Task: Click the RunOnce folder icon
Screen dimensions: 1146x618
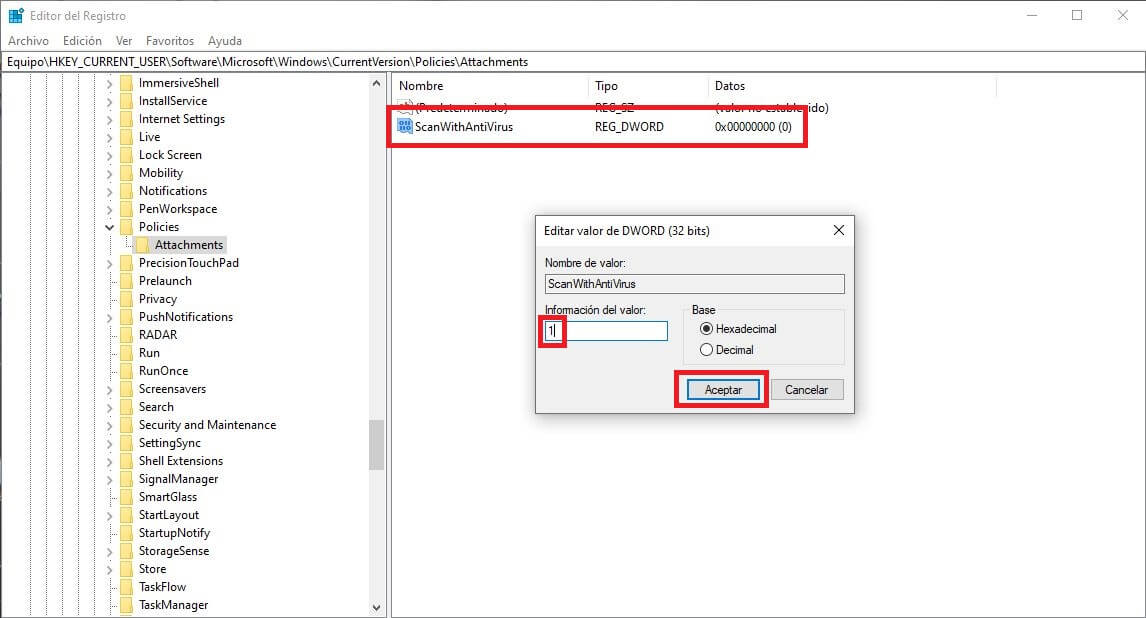Action: 126,371
